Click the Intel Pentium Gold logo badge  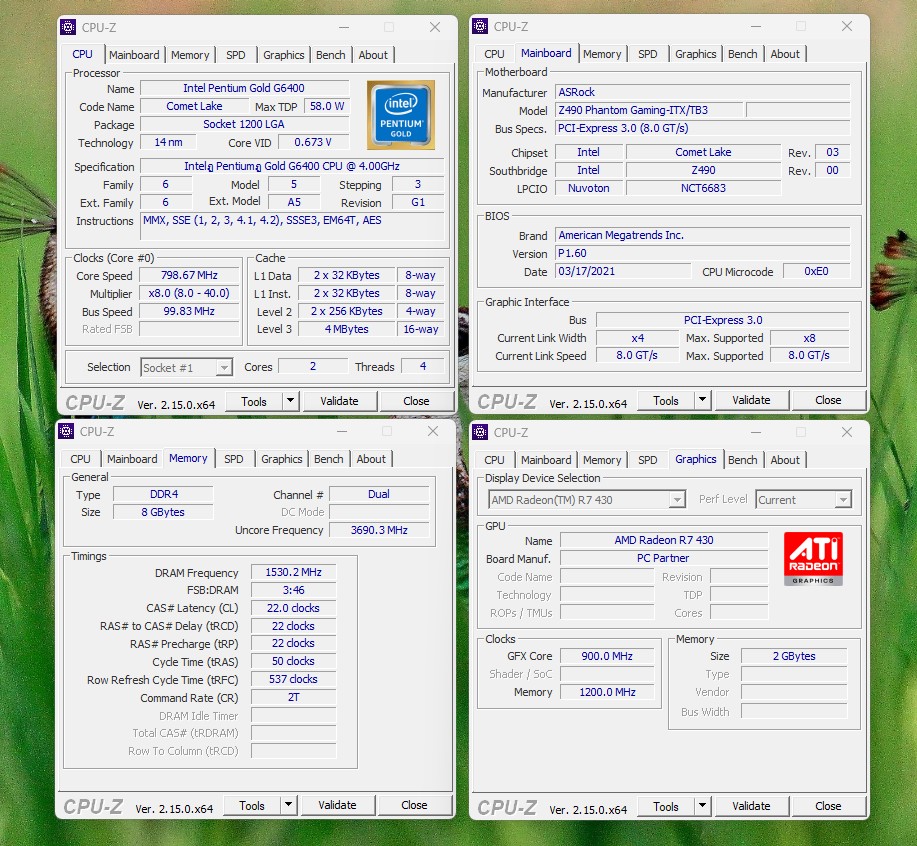pyautogui.click(x=400, y=115)
